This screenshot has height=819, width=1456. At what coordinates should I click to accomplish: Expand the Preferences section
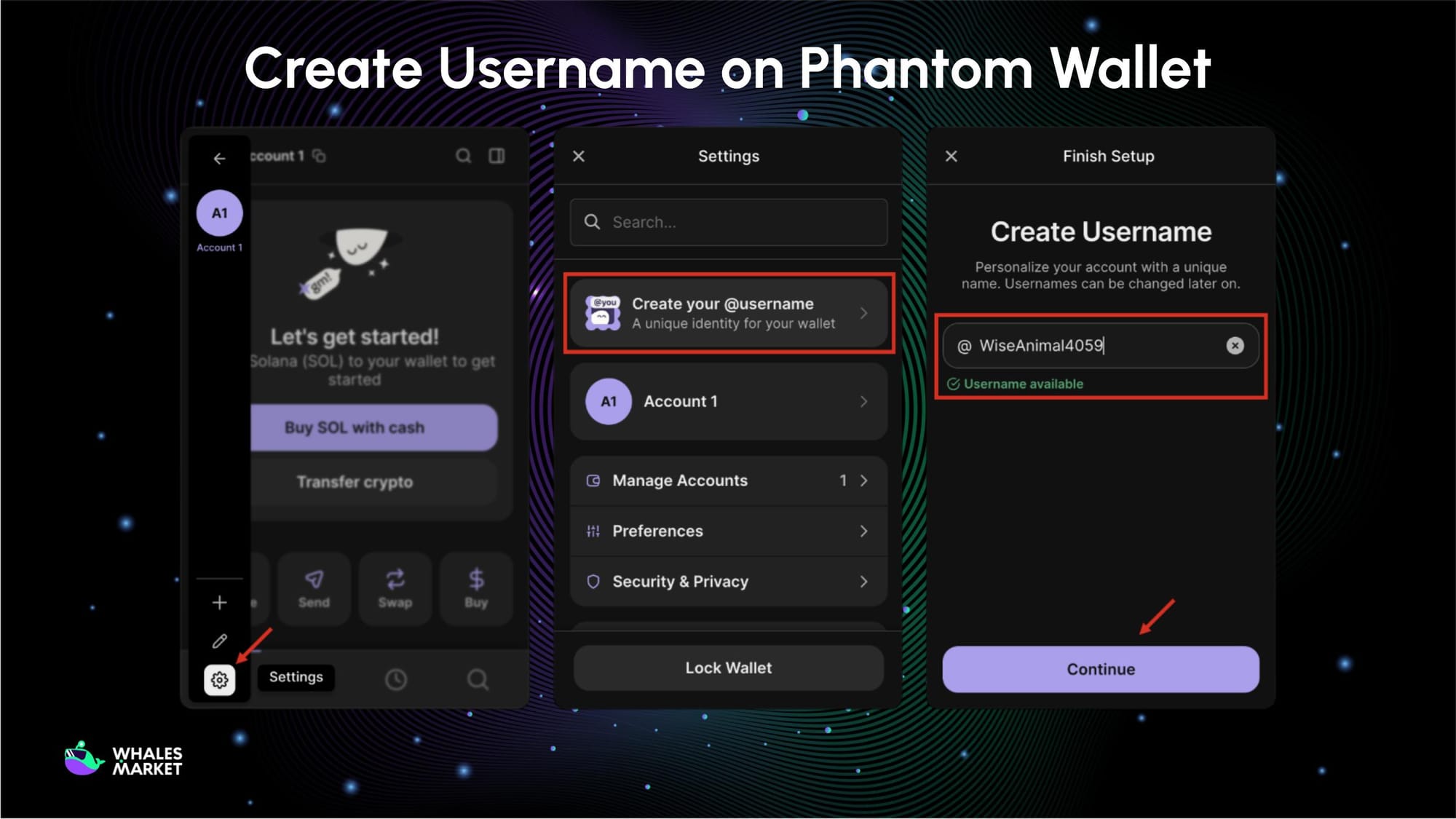click(x=728, y=531)
